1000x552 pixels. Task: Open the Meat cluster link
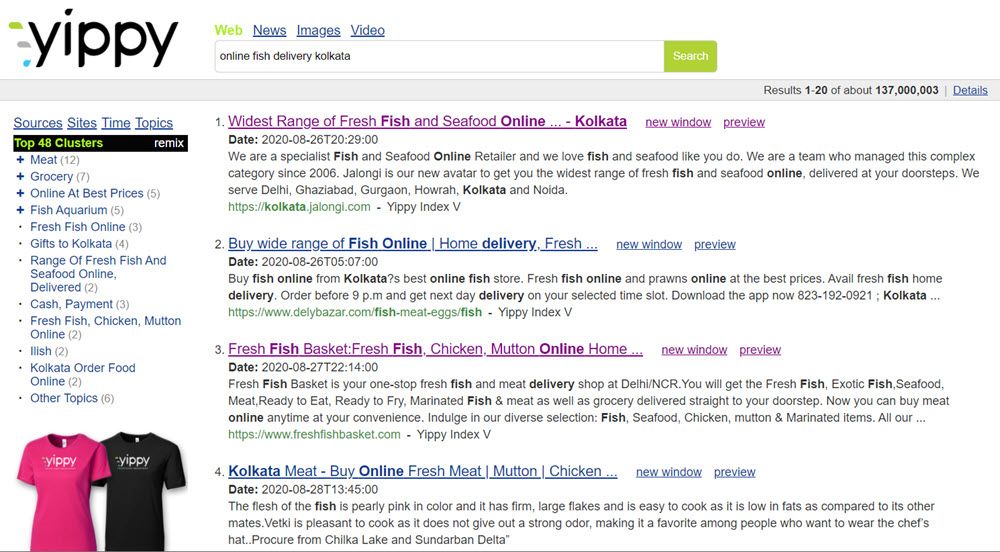43,160
